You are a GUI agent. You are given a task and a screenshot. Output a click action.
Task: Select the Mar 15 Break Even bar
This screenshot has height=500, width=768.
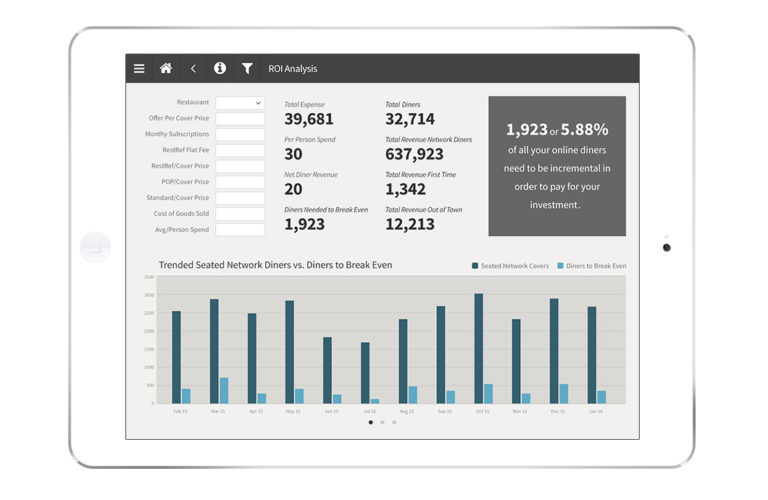coord(224,391)
